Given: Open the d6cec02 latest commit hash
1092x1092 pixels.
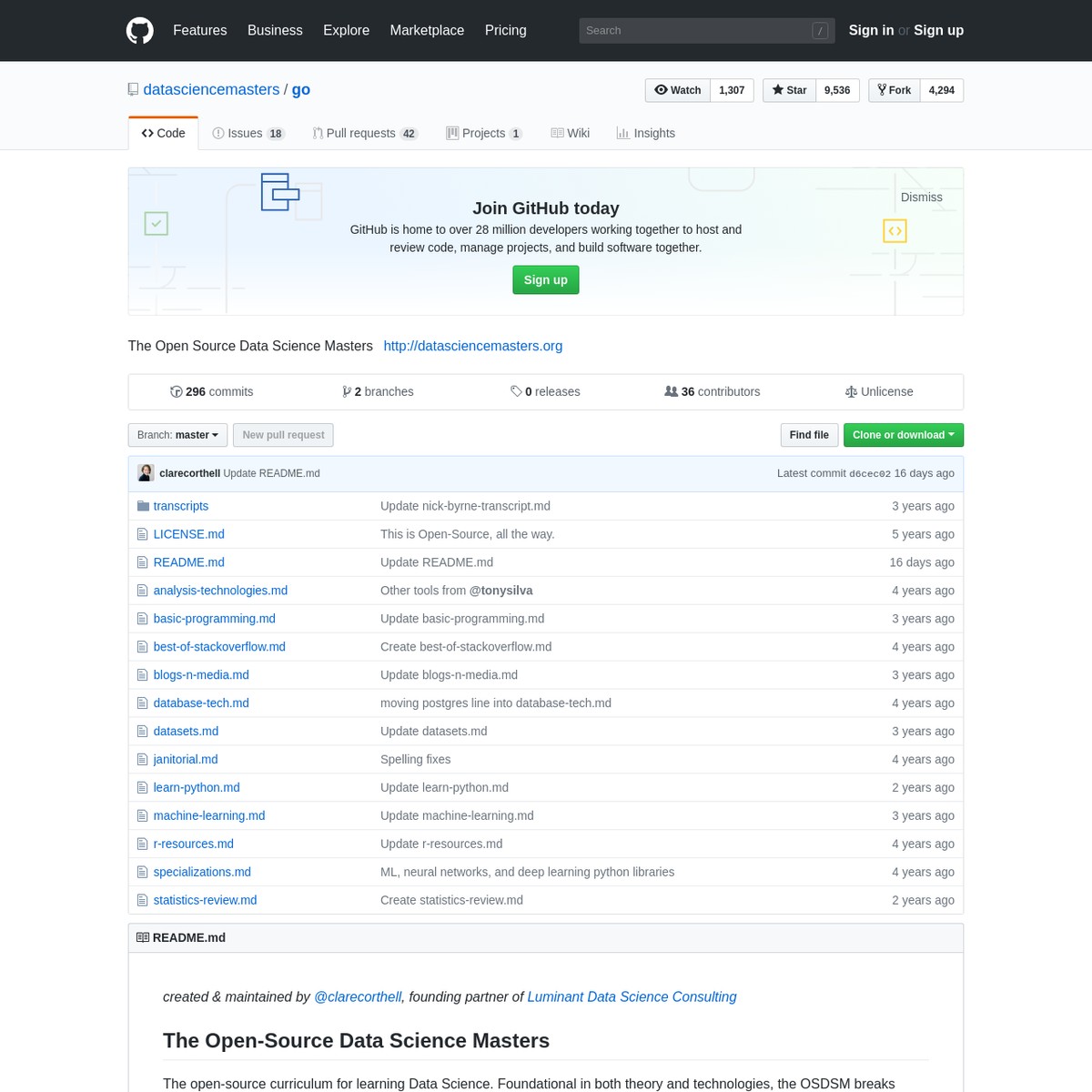Looking at the screenshot, I should pyautogui.click(x=870, y=473).
